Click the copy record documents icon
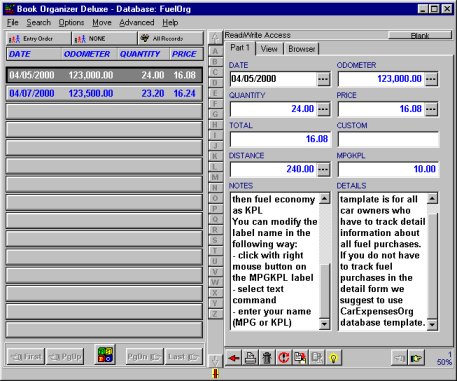 [x=300, y=358]
